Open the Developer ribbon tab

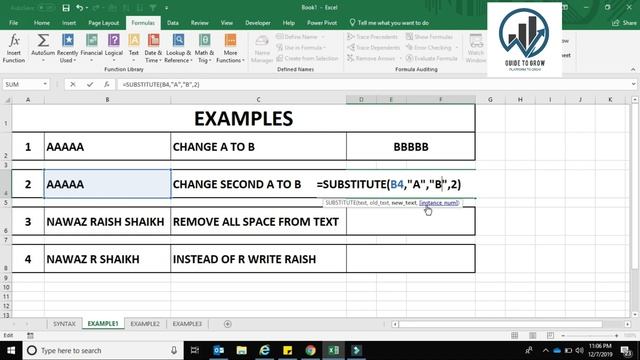click(x=258, y=23)
